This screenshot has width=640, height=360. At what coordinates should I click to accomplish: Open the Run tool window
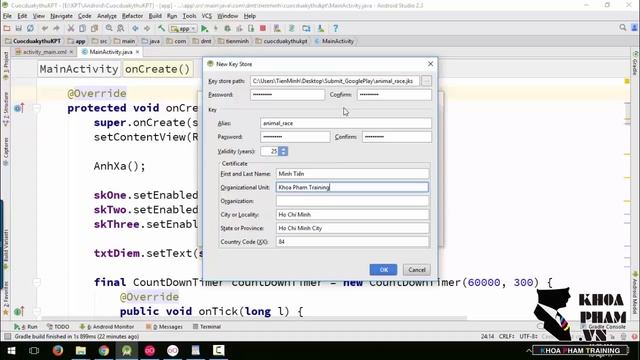coord(26,327)
